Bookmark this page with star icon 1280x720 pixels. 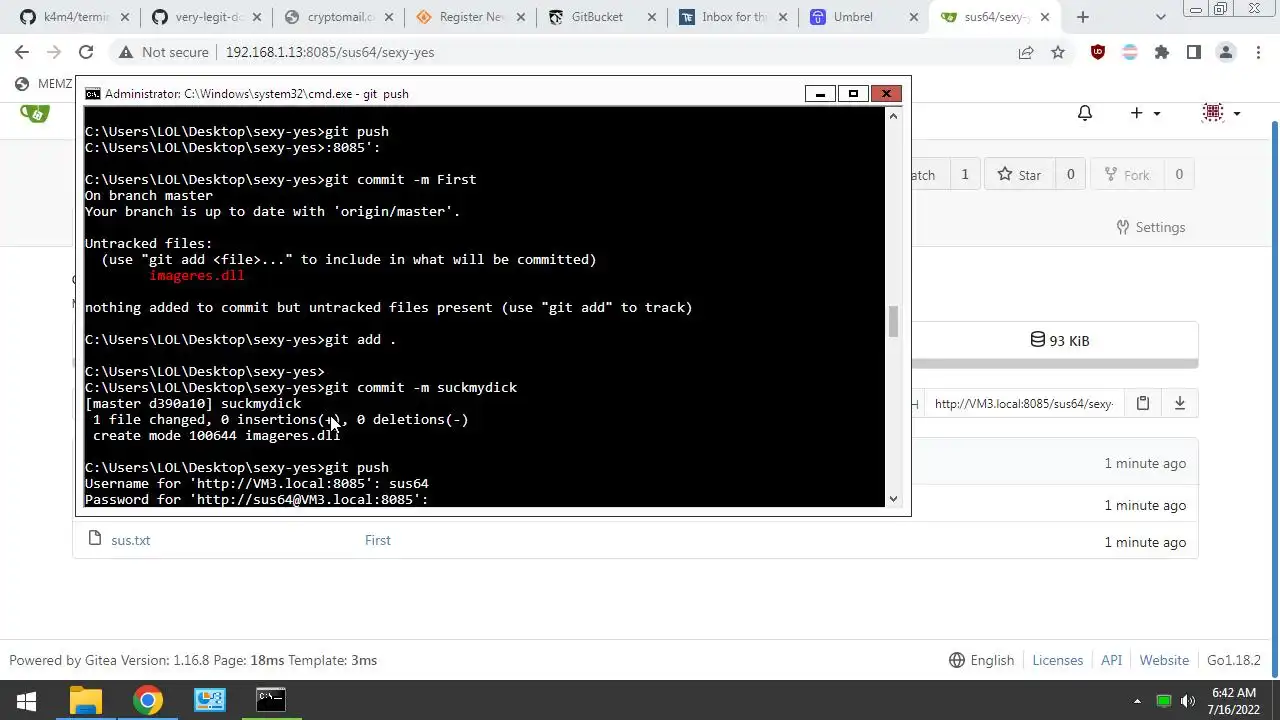click(x=1058, y=52)
